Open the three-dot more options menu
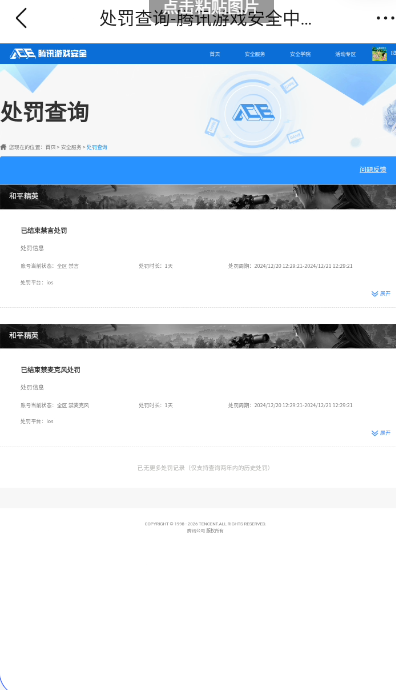 (385, 18)
